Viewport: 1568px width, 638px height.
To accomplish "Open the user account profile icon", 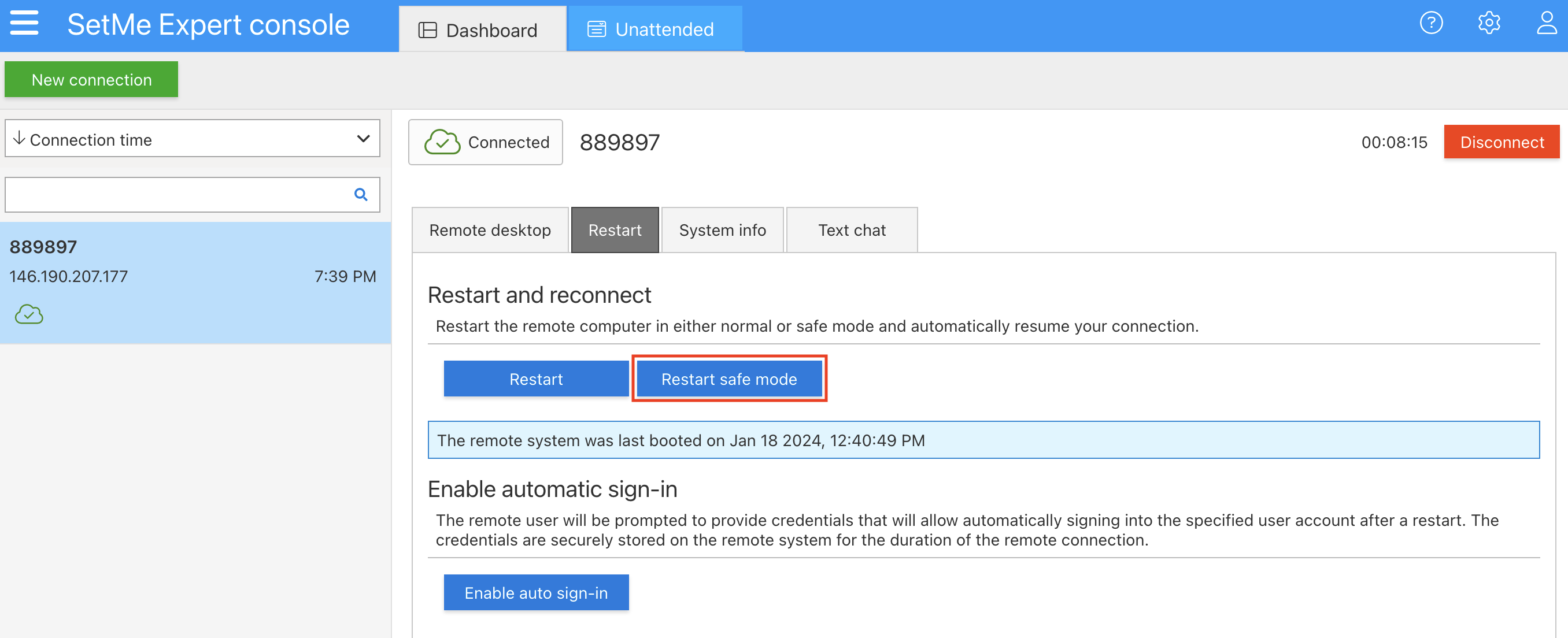I will tap(1546, 24).
